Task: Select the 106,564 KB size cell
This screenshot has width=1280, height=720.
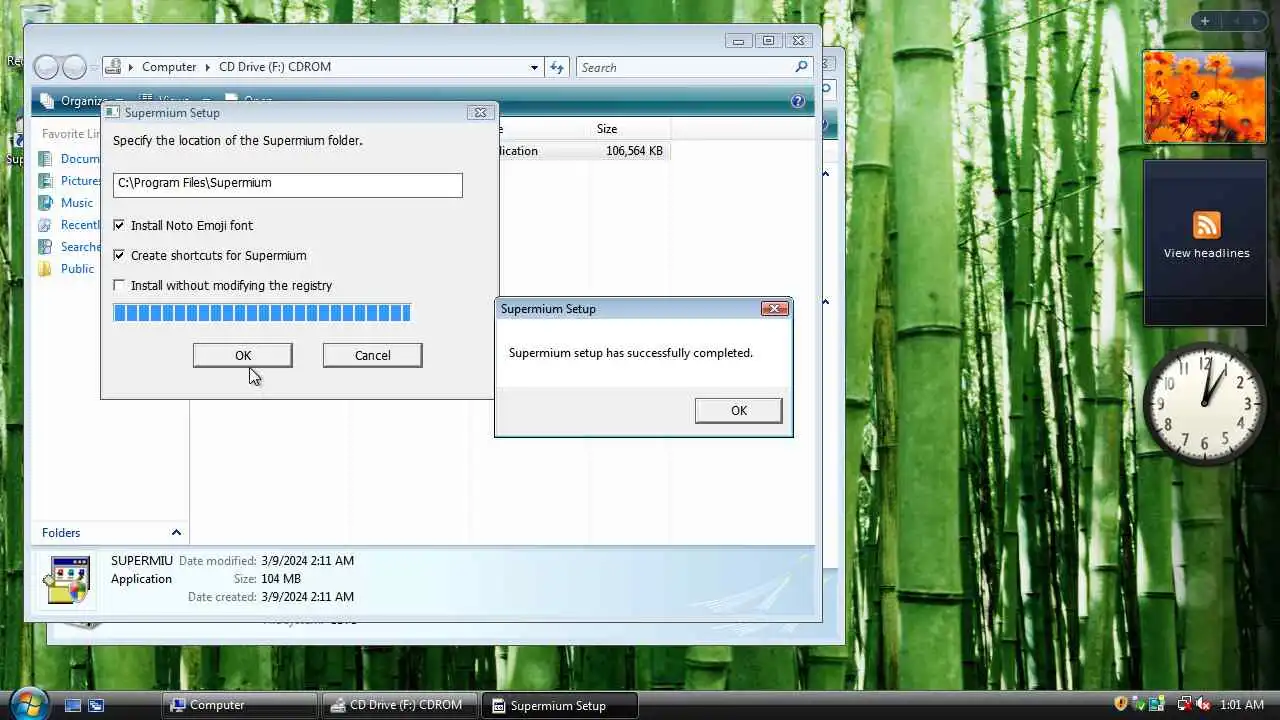Action: point(634,151)
